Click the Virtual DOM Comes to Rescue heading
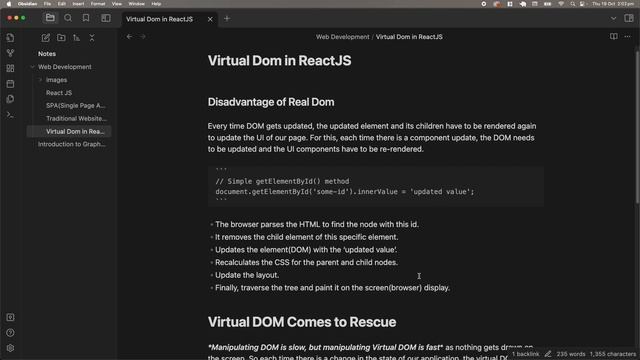The height and width of the screenshot is (360, 640). (302, 322)
